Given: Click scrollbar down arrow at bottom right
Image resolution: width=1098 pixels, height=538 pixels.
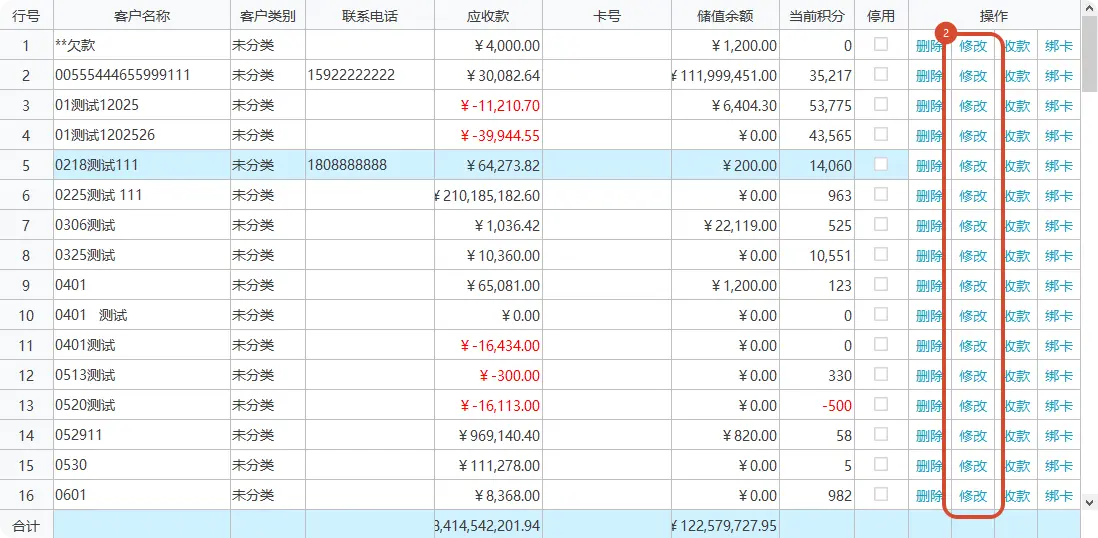Looking at the screenshot, I should coord(1090,502).
